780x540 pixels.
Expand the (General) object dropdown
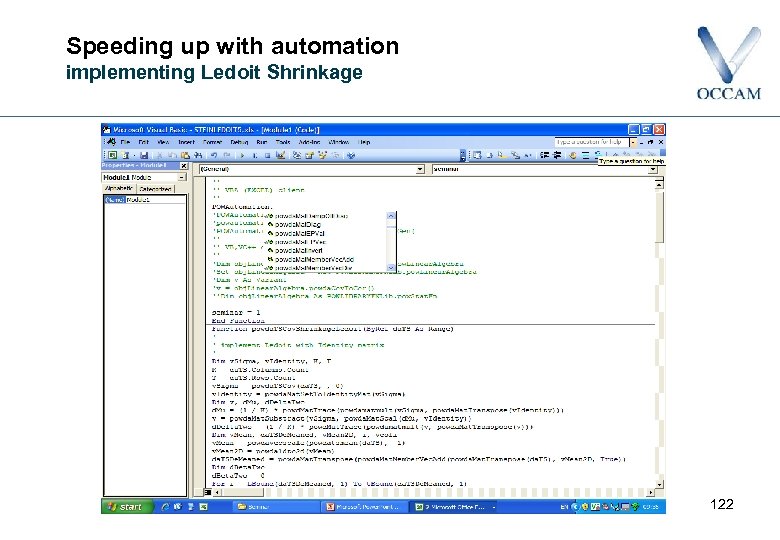[x=420, y=170]
